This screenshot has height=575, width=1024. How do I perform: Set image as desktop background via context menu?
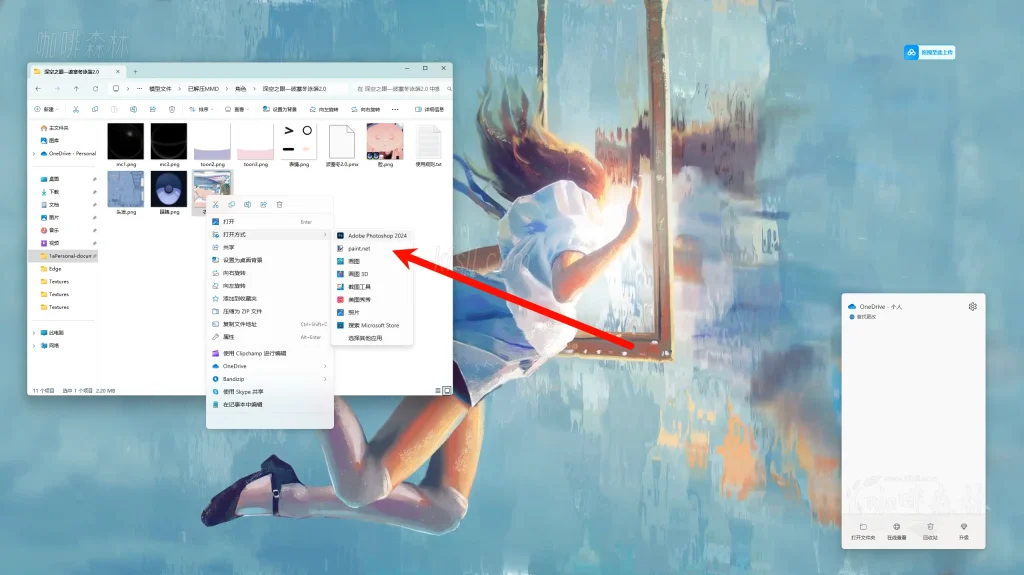pos(269,260)
